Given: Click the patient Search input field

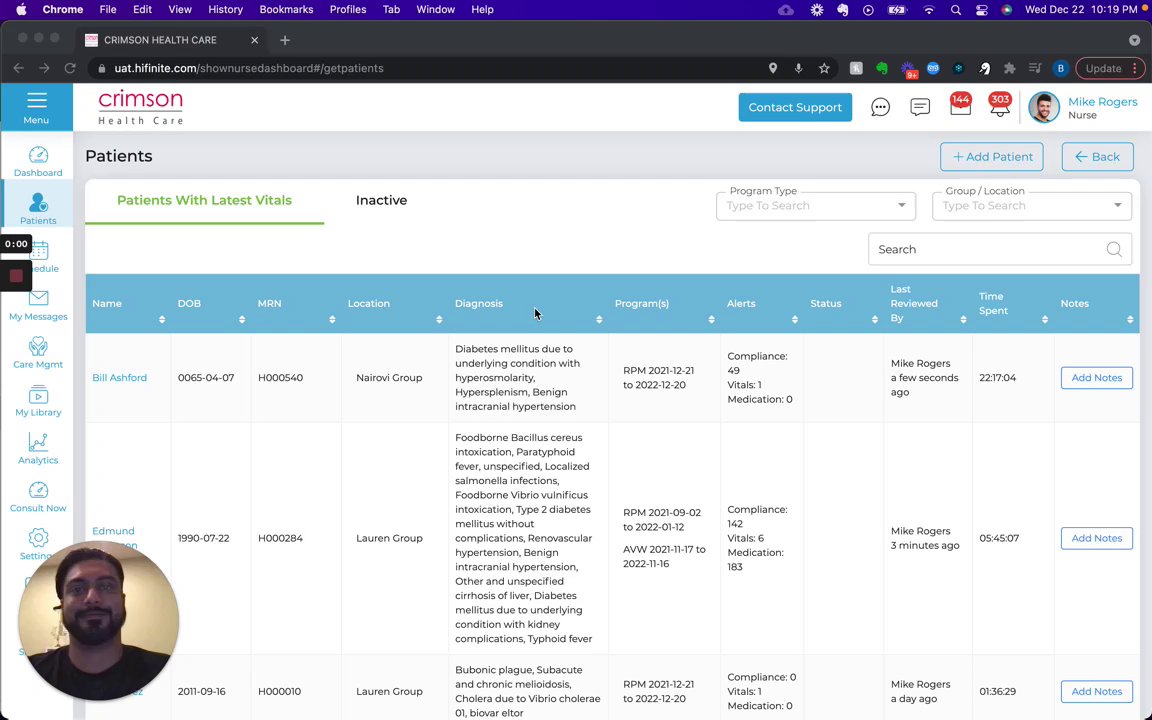Looking at the screenshot, I should pos(985,249).
